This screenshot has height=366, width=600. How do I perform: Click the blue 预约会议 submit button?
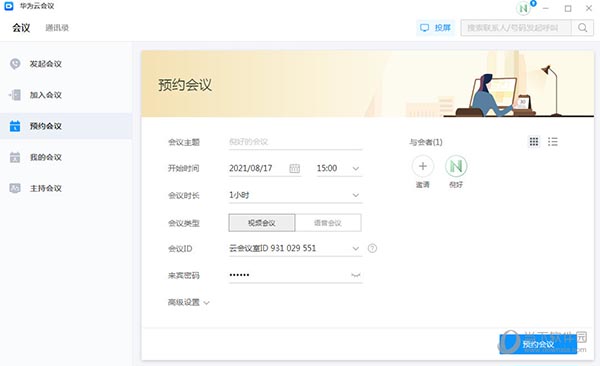[x=538, y=344]
